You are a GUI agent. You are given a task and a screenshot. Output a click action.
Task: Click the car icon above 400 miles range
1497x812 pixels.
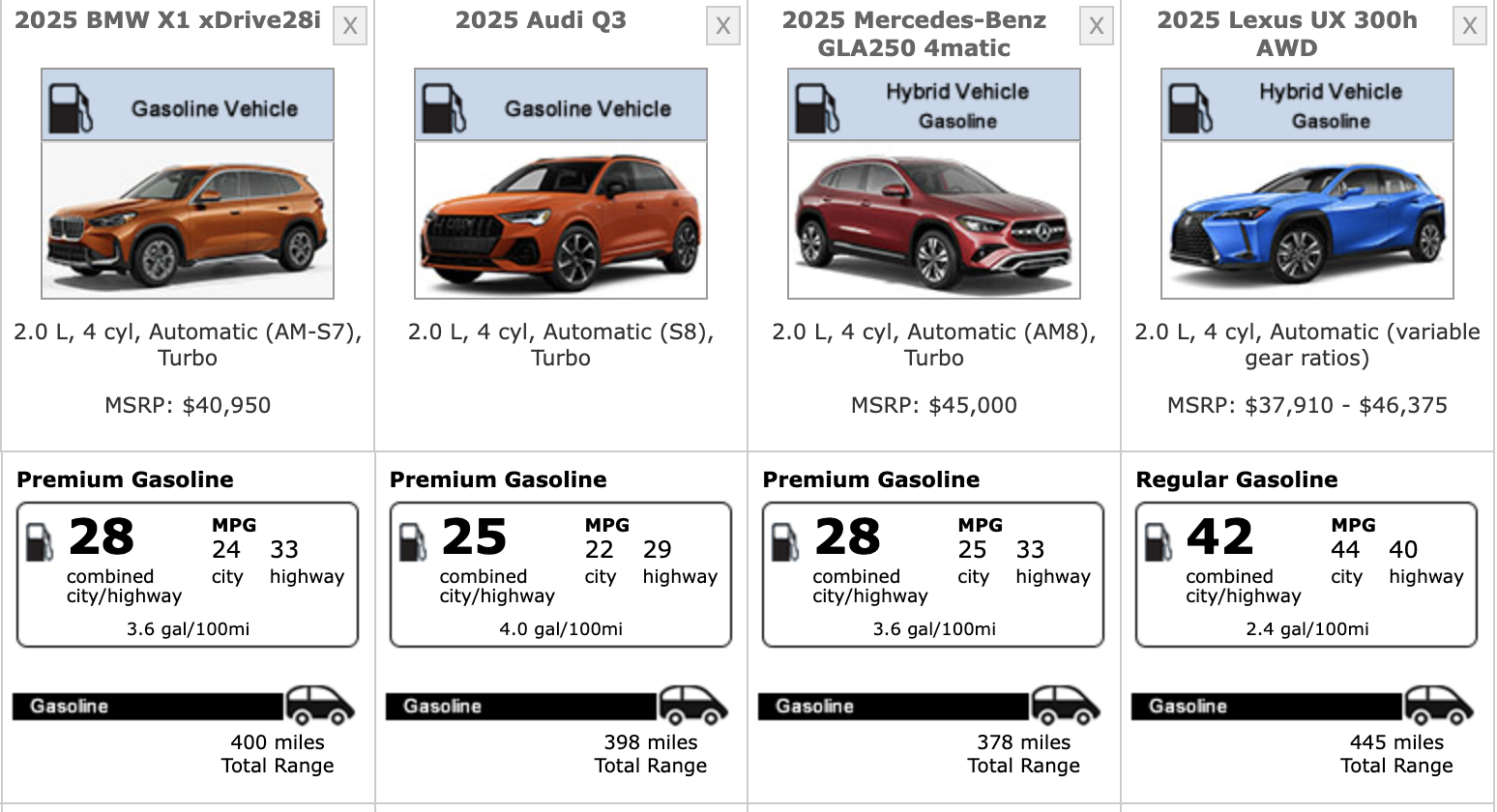pyautogui.click(x=320, y=706)
